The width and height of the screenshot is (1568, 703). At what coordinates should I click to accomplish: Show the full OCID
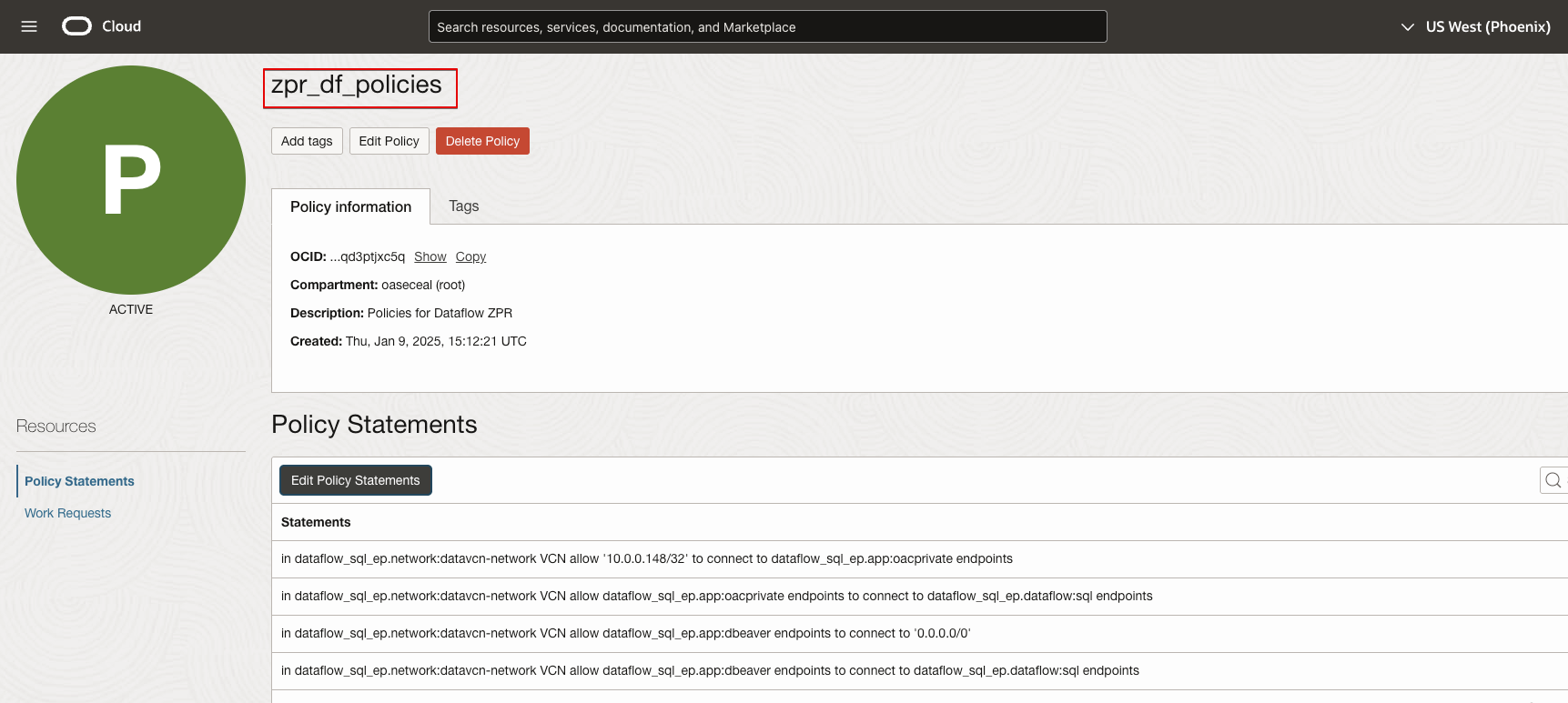430,257
